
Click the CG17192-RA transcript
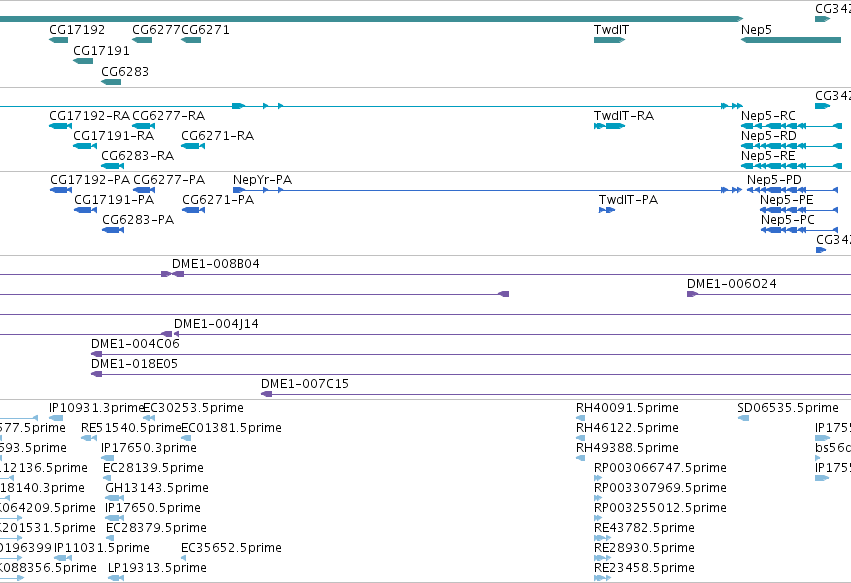click(60, 126)
